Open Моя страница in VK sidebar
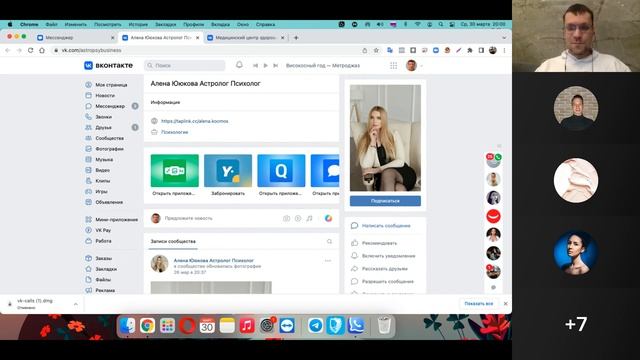Image resolution: width=640 pixels, height=360 pixels. (x=107, y=85)
